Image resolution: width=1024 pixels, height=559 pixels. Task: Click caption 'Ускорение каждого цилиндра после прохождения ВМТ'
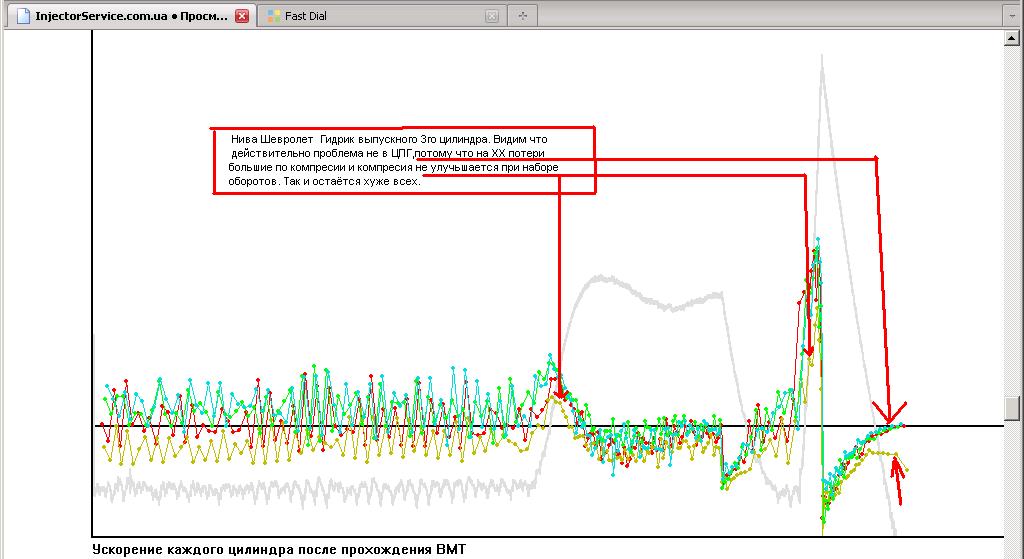pyautogui.click(x=280, y=549)
